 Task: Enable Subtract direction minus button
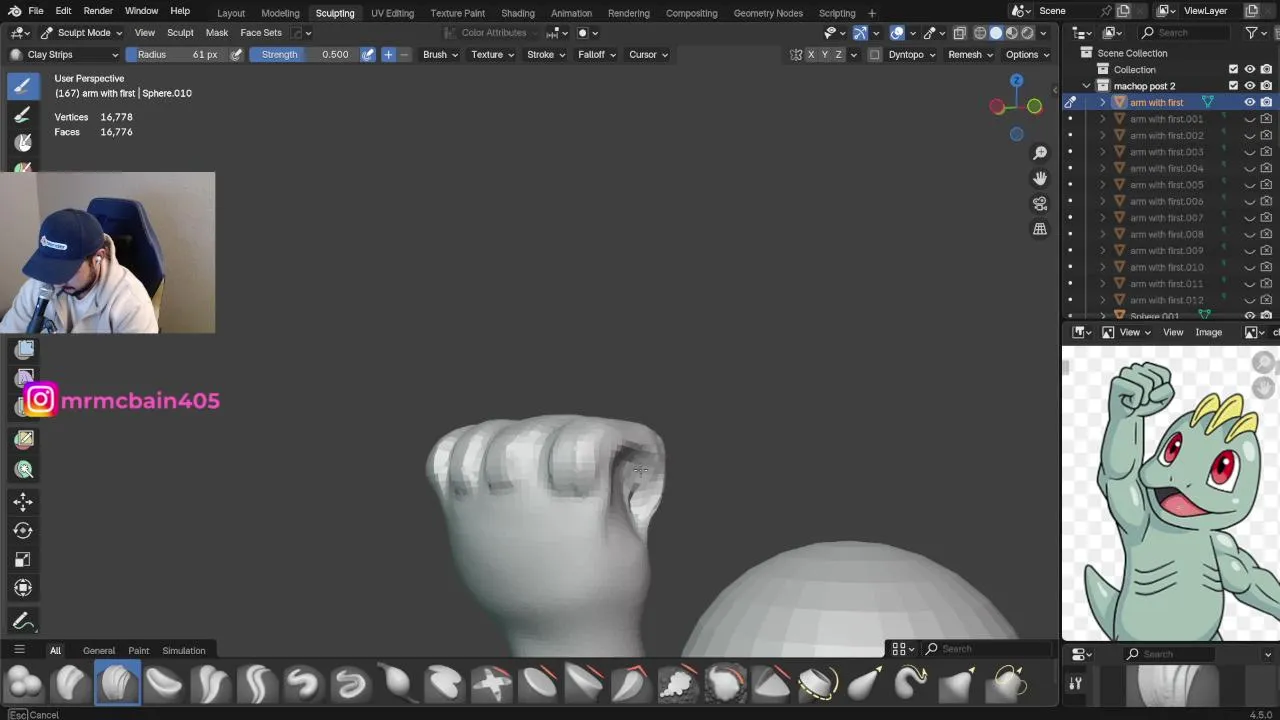(x=404, y=55)
